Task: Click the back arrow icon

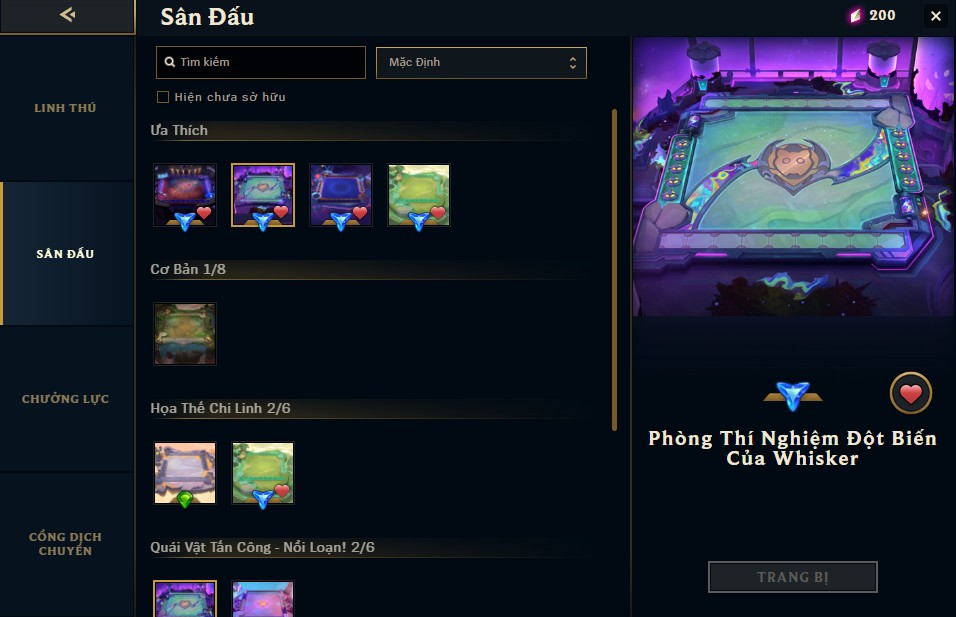Action: (x=68, y=14)
